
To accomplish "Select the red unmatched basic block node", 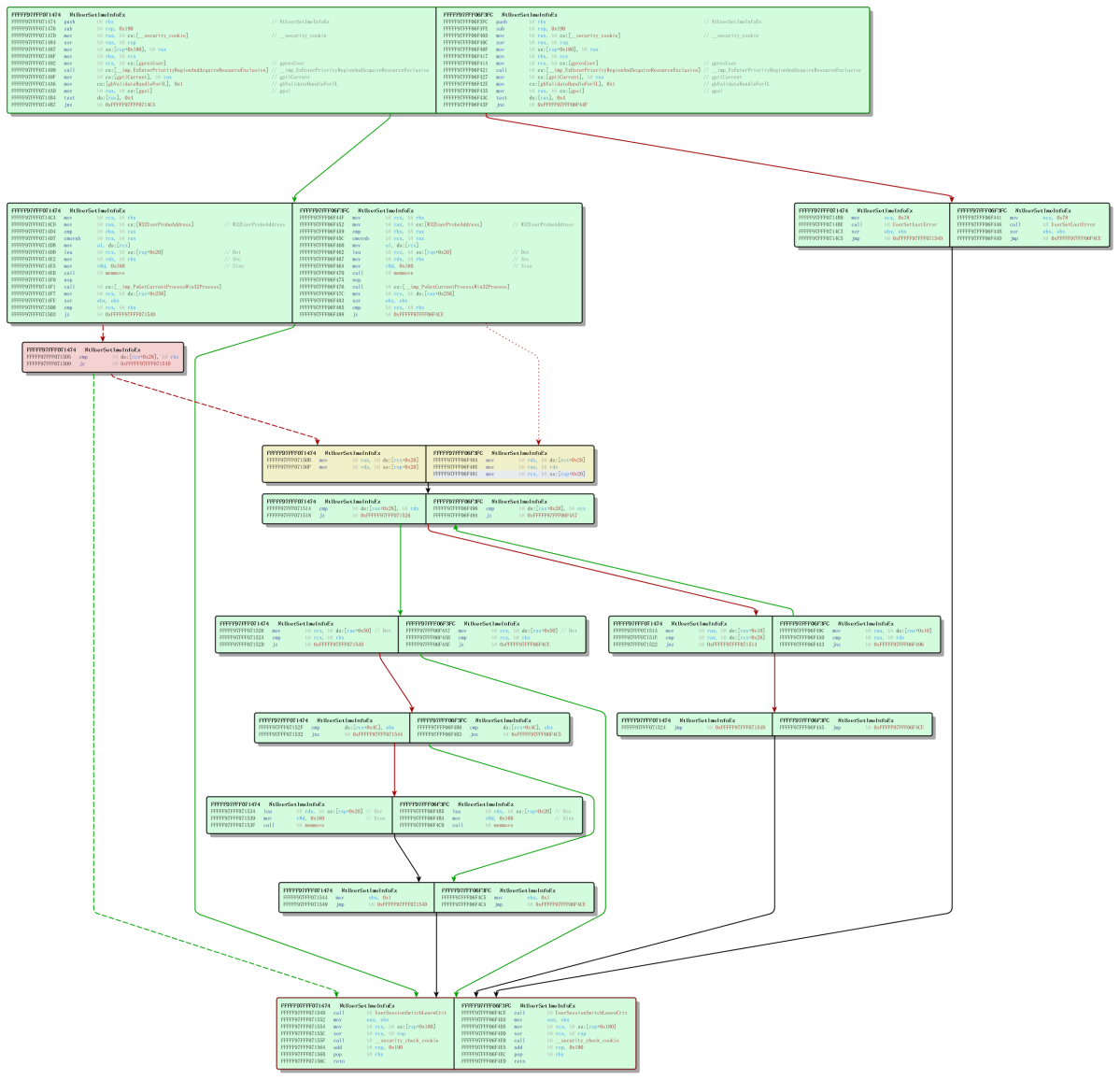I will (103, 358).
